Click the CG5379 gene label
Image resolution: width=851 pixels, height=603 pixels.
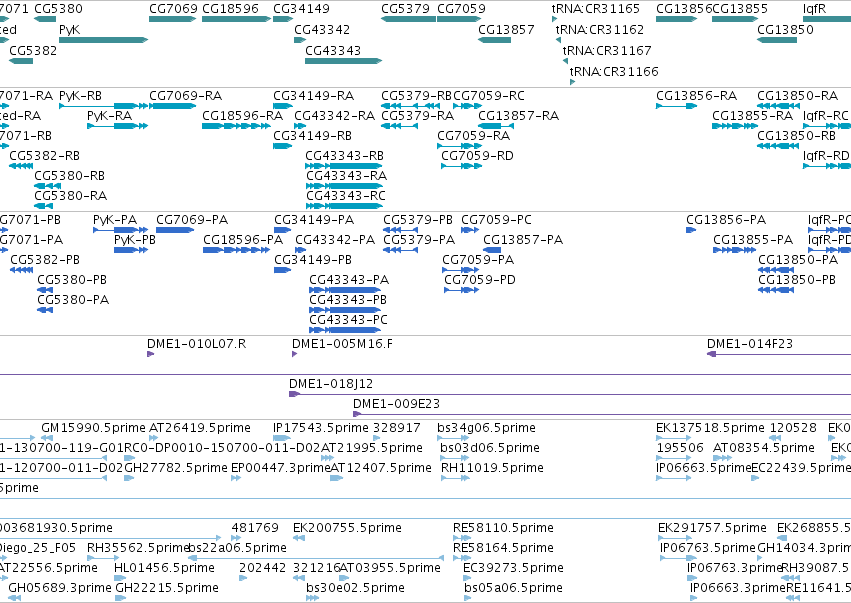(405, 9)
